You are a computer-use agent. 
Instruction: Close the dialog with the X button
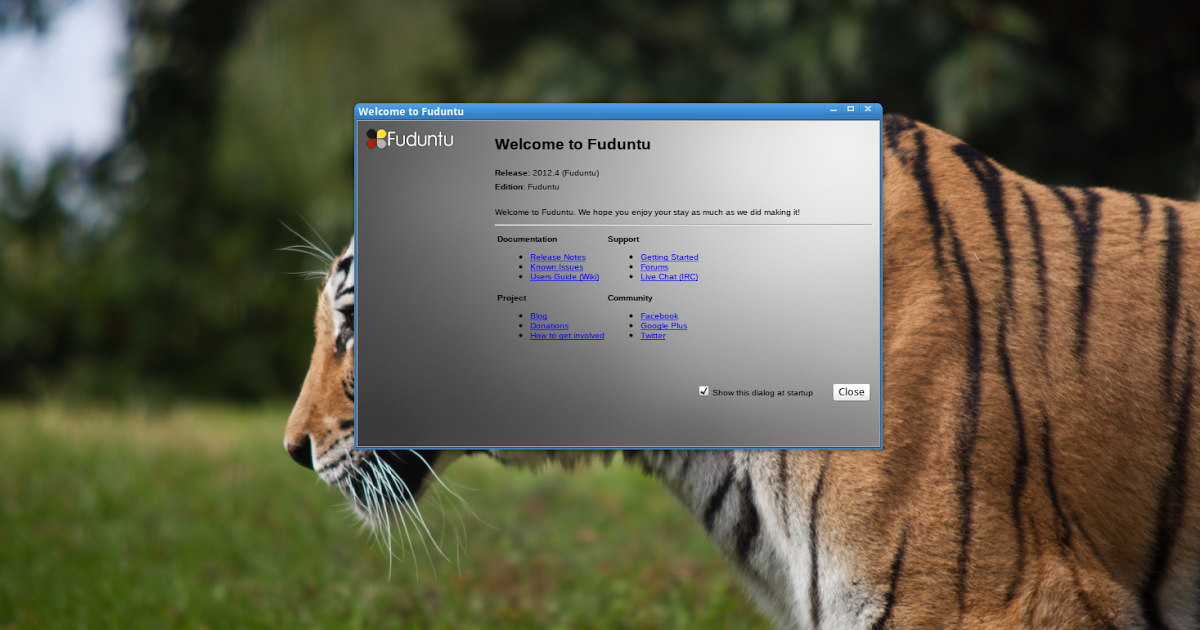pos(867,110)
